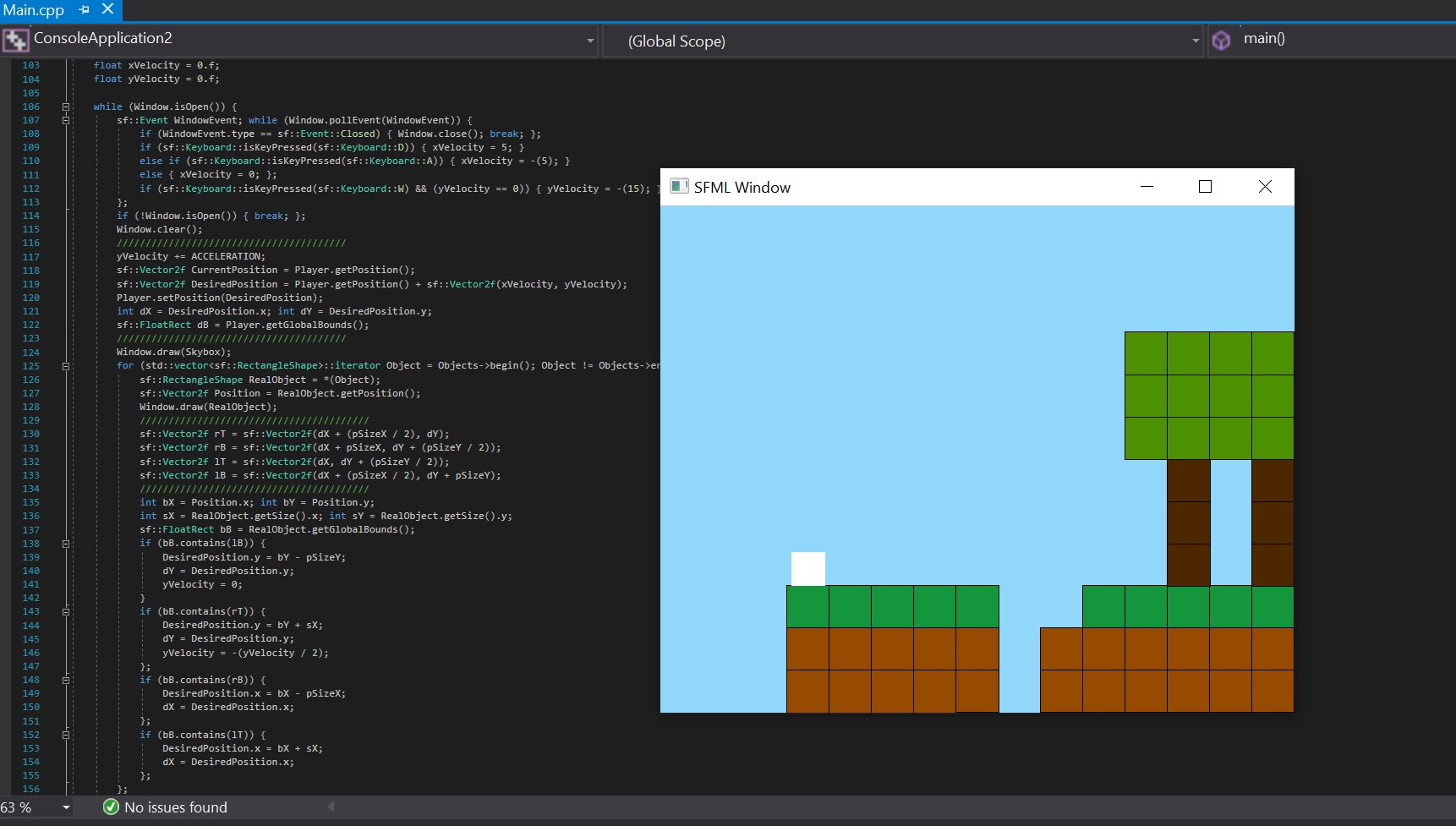Open the 63 % zoom level dropdown
The width and height of the screenshot is (1456, 826).
point(66,807)
